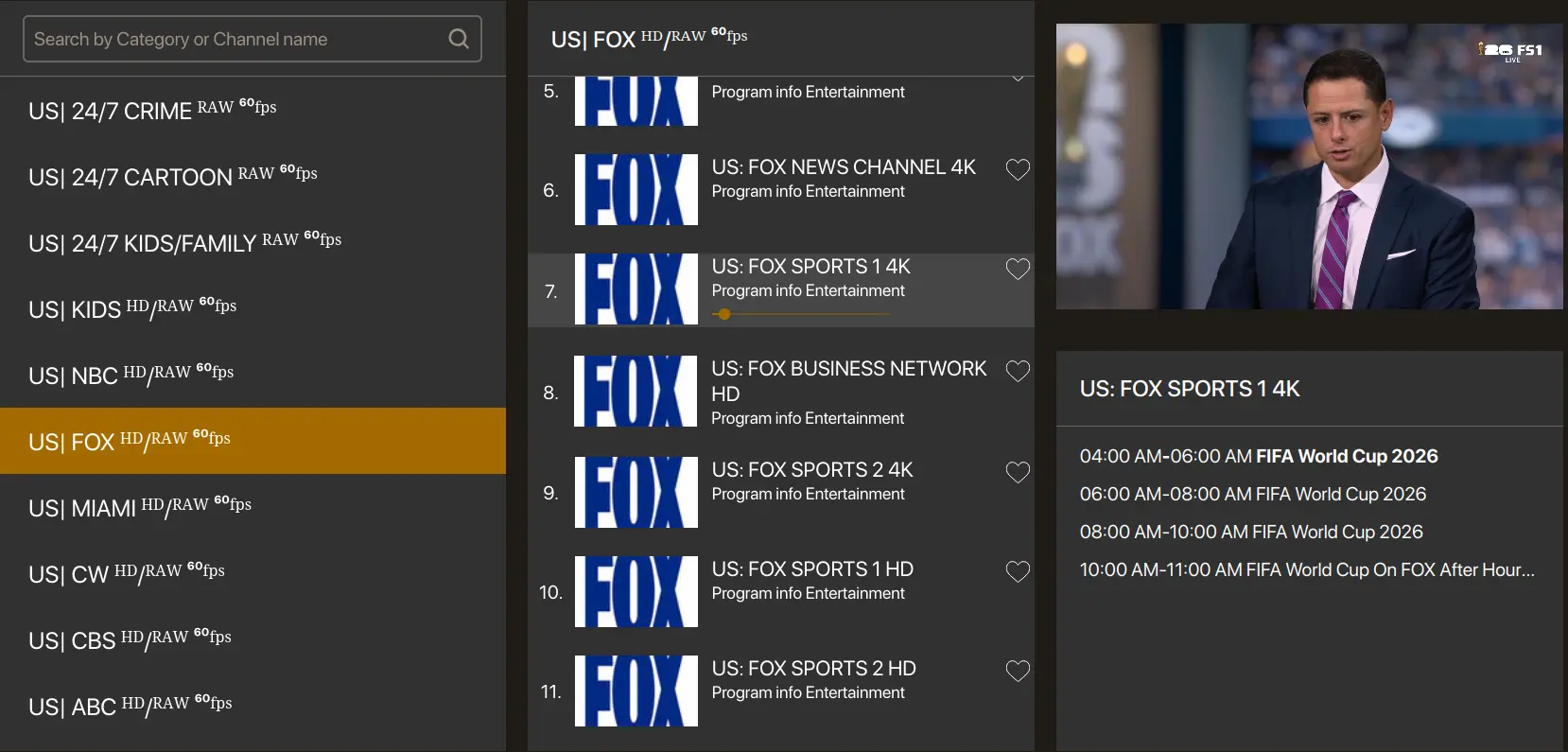This screenshot has height=752, width=1568.
Task: Click FOX logo of FOX SPORTS 2 4K
Action: pyautogui.click(x=636, y=492)
